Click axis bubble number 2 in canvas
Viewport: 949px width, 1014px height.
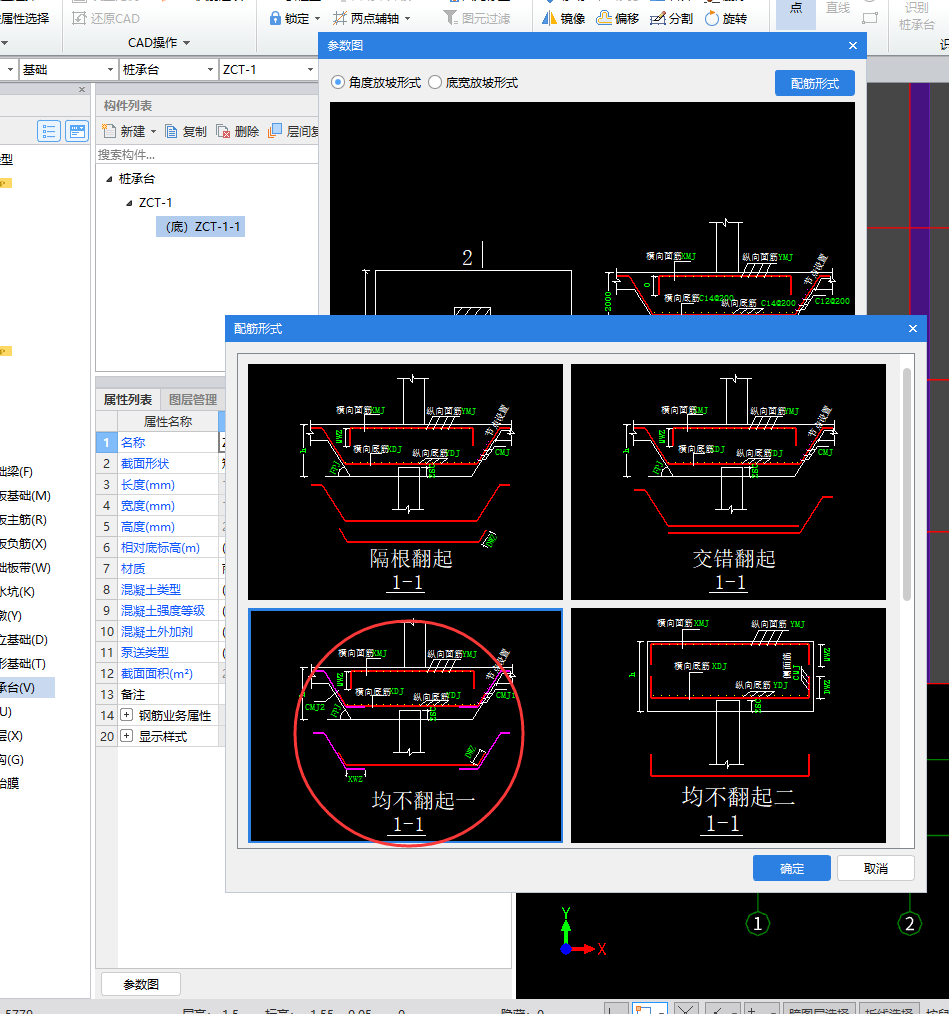[910, 923]
